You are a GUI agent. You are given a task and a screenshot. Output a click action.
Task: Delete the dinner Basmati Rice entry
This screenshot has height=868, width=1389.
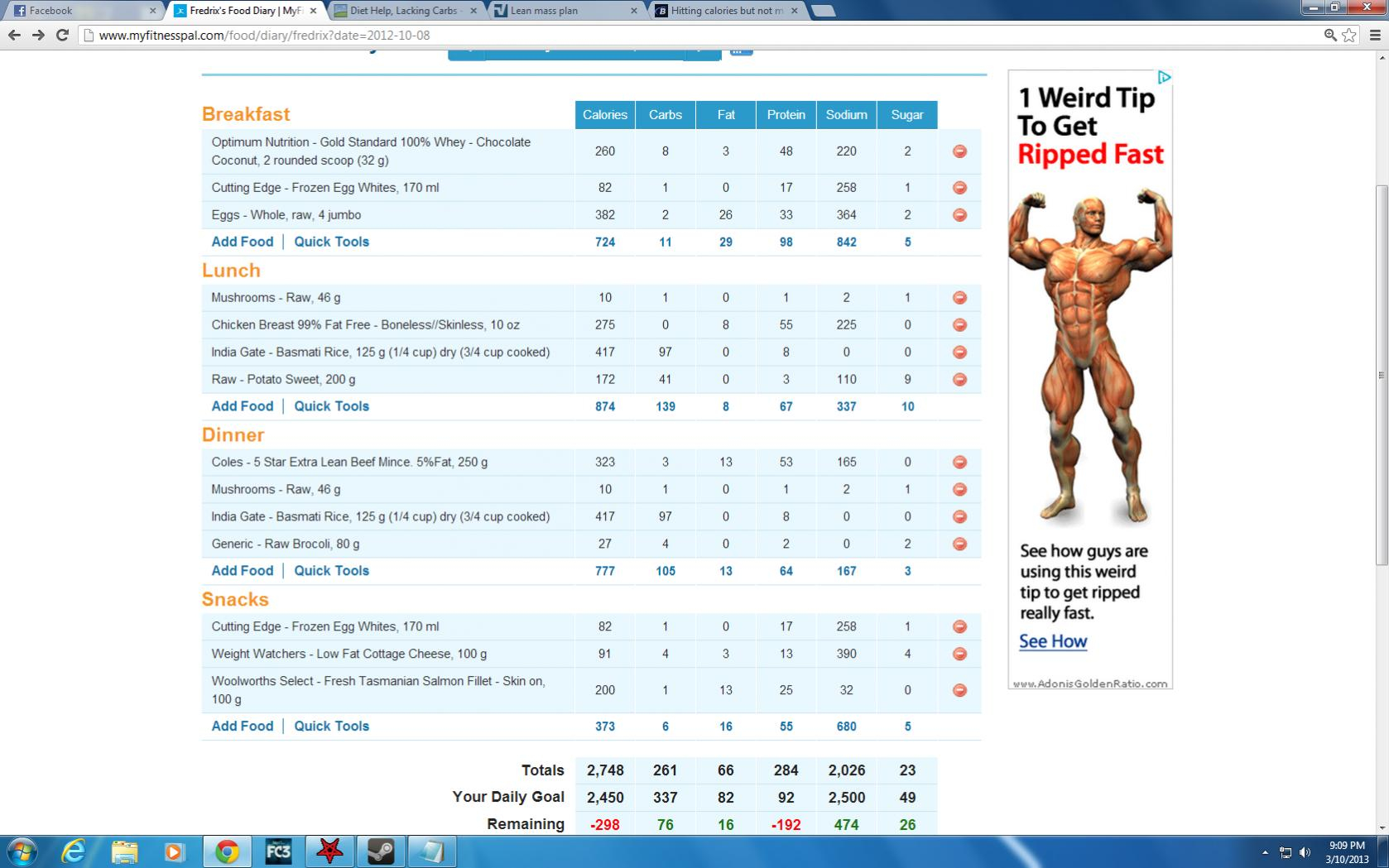click(959, 517)
